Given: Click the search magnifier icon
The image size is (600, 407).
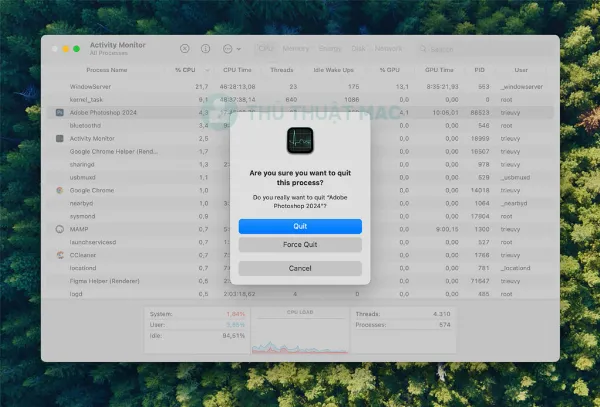Looking at the screenshot, I should [423, 49].
